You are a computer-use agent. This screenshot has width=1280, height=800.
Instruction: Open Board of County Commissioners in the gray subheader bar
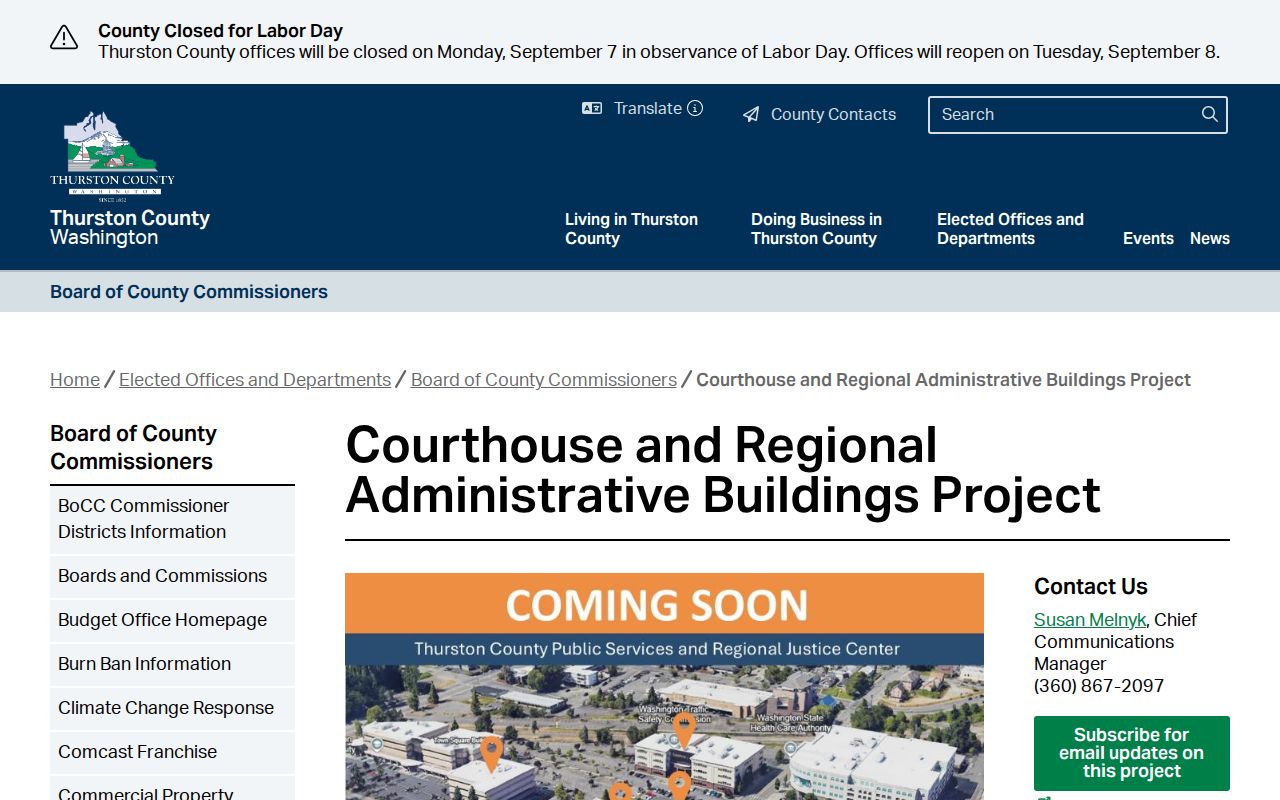pos(189,292)
